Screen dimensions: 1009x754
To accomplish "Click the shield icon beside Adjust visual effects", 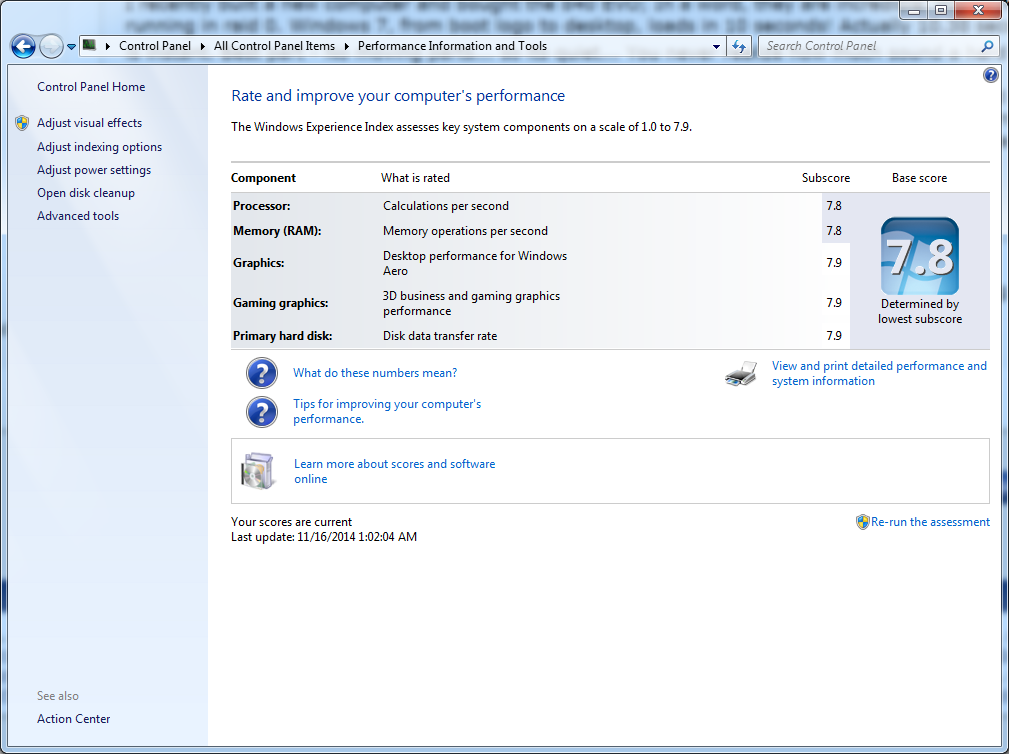I will tap(22, 123).
